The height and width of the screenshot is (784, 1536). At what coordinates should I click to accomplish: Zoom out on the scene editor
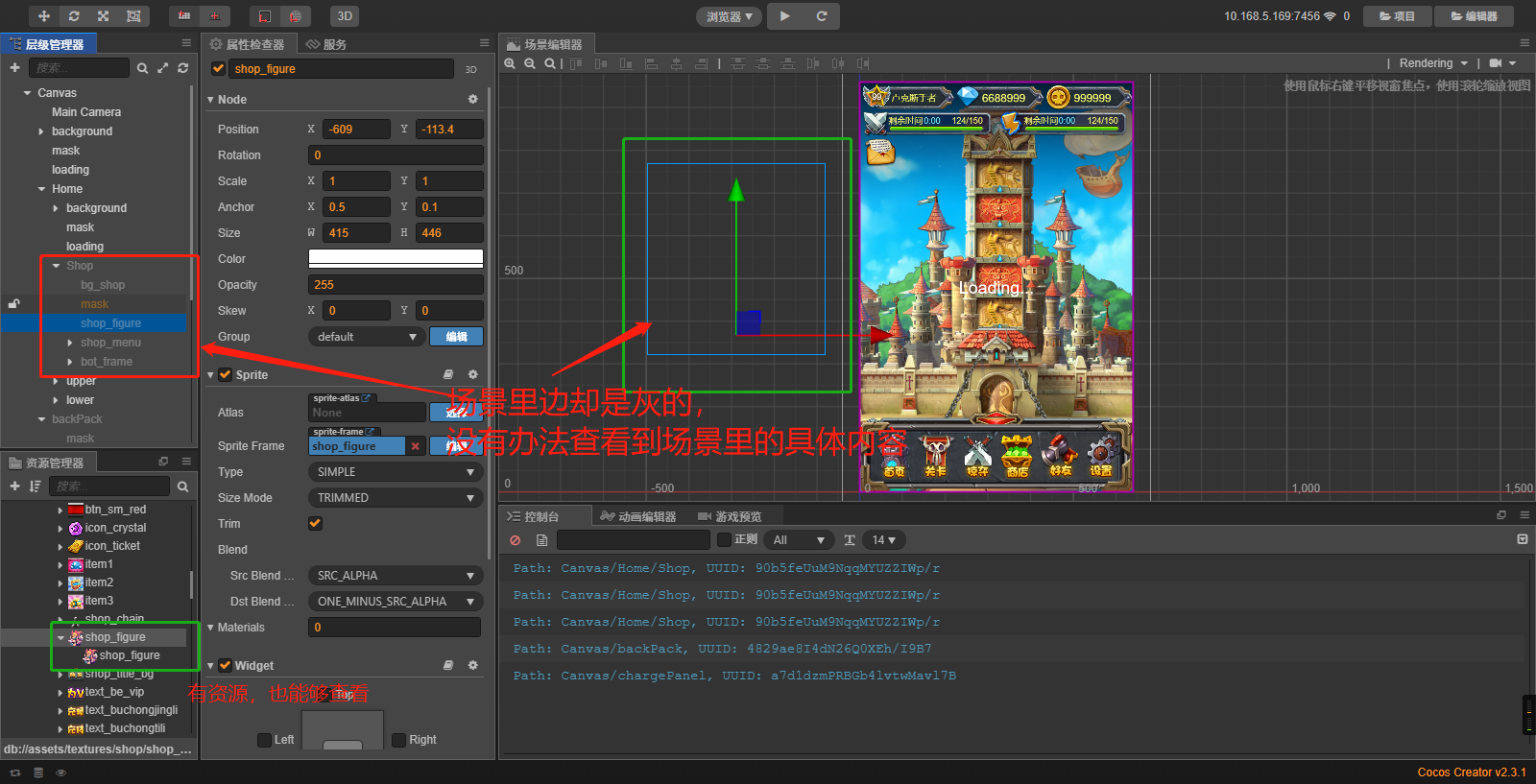click(530, 63)
